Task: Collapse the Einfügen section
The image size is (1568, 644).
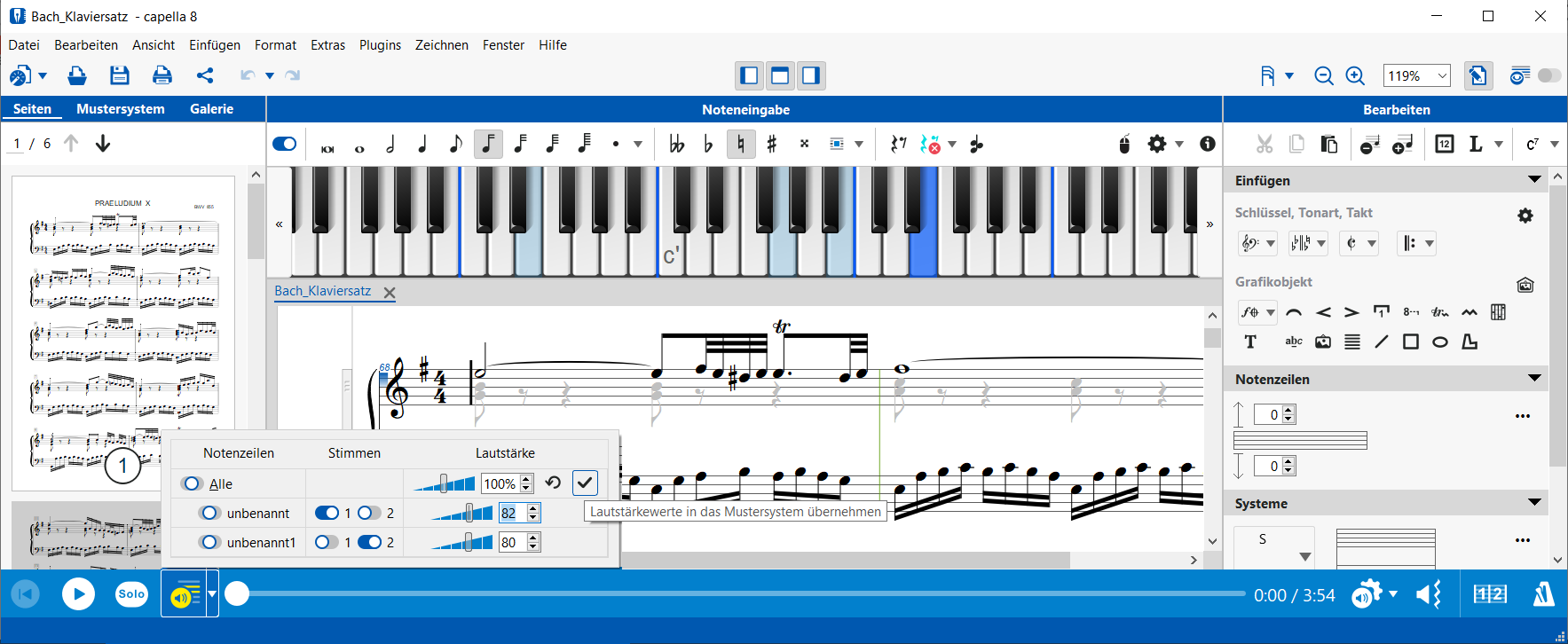Action: coord(1534,179)
